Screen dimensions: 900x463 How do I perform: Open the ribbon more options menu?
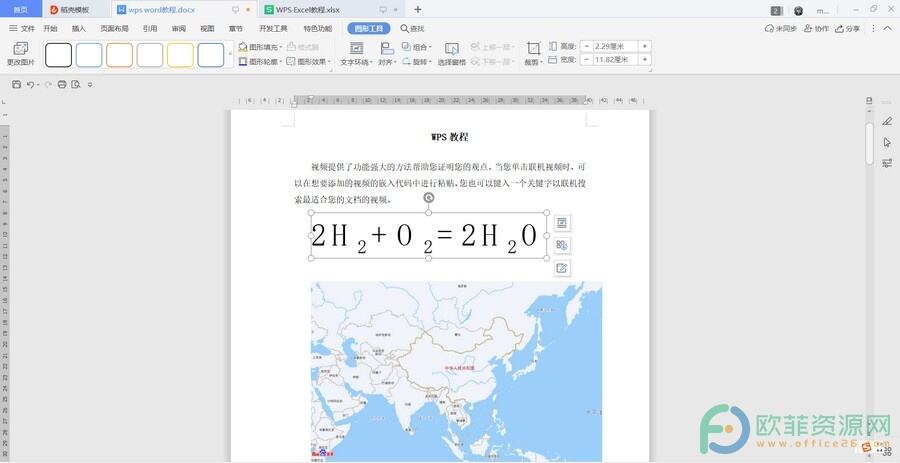click(873, 28)
